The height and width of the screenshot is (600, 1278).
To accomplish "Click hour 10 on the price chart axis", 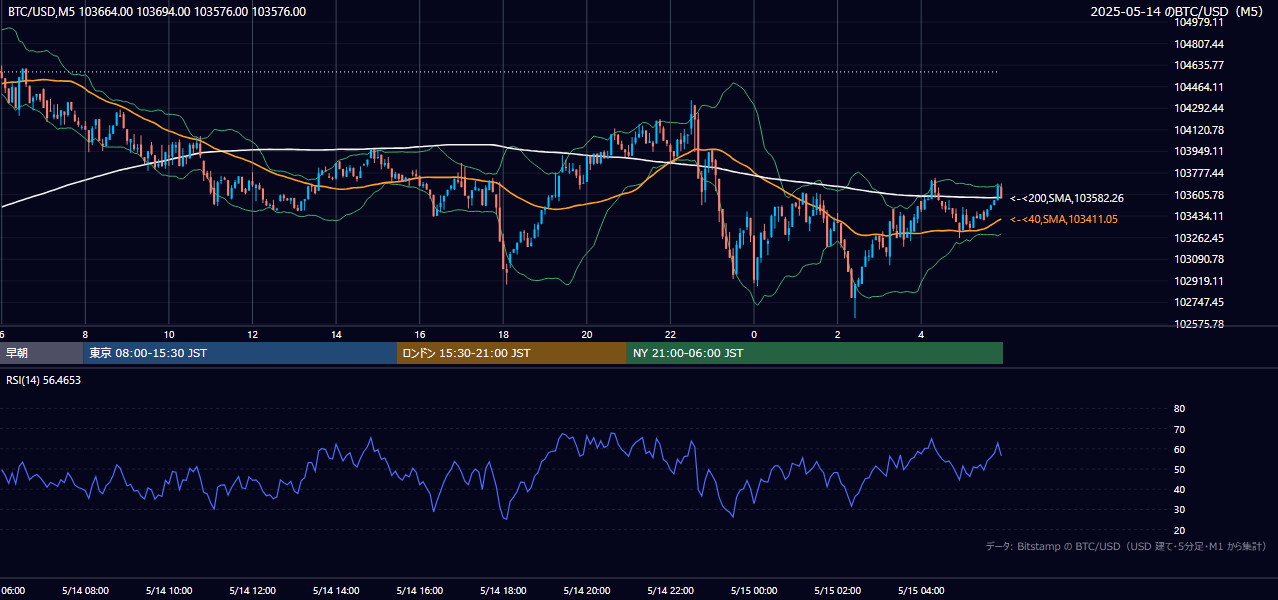I will (169, 334).
